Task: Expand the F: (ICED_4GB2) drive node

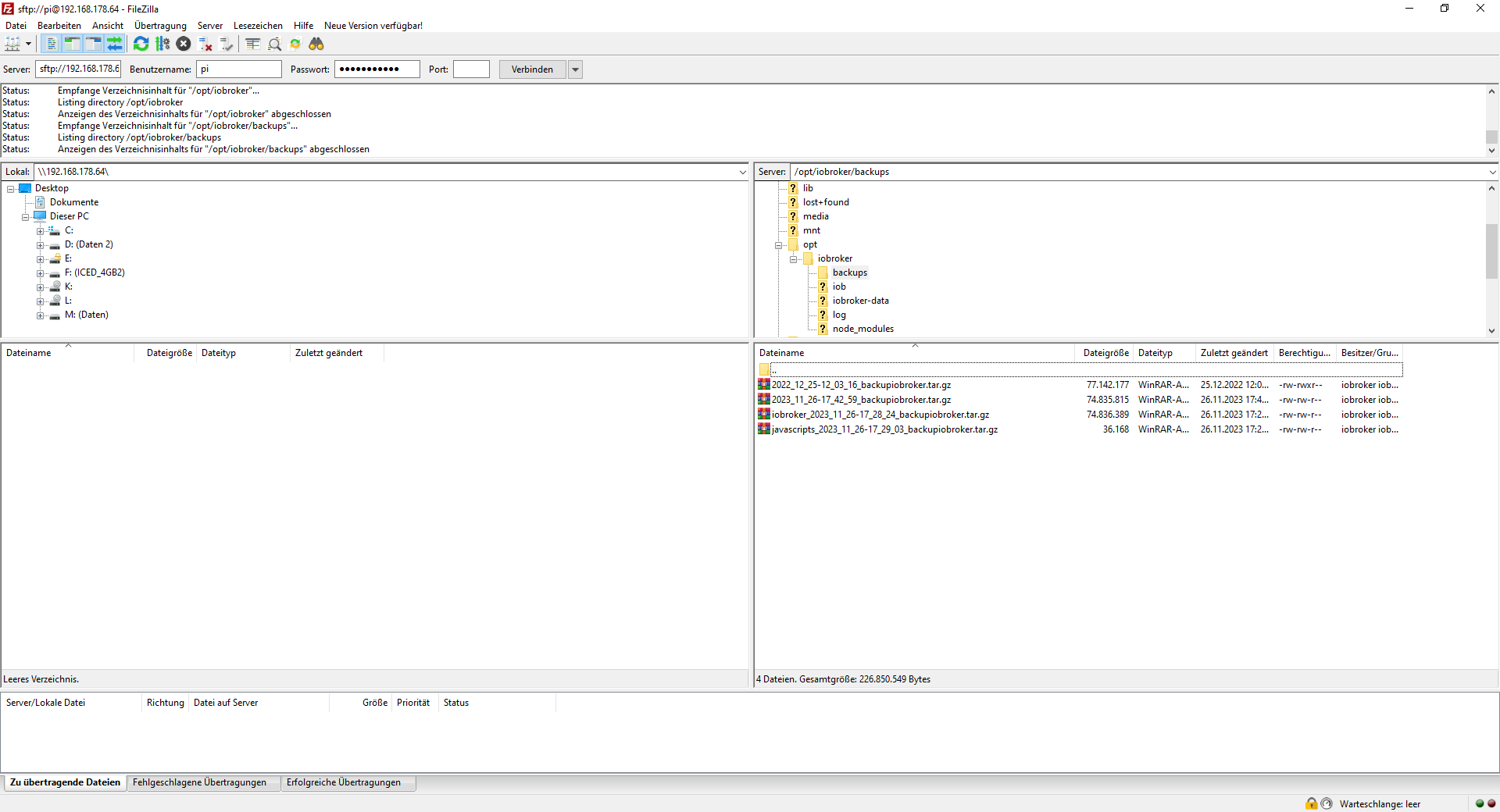Action: [41, 273]
